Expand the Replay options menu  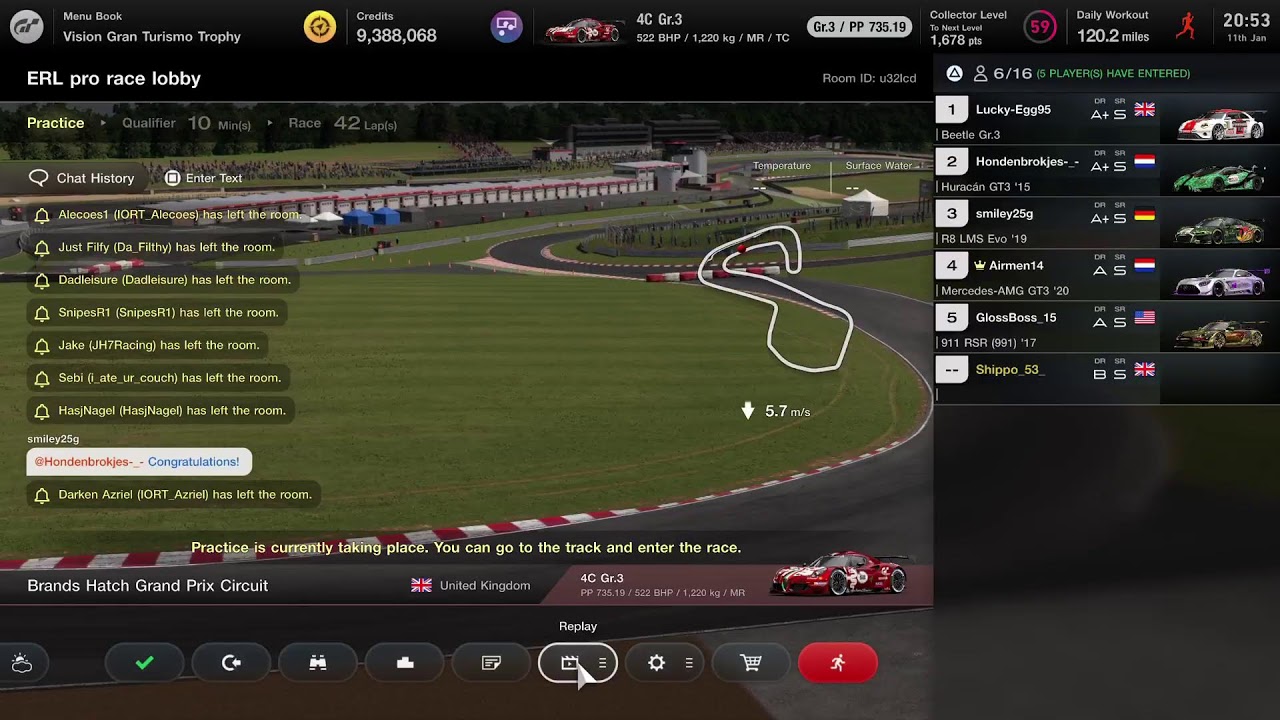pos(602,663)
